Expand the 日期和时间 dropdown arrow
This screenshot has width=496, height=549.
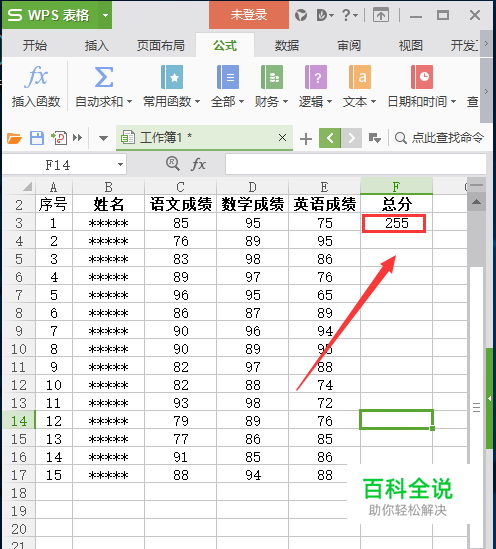click(454, 102)
